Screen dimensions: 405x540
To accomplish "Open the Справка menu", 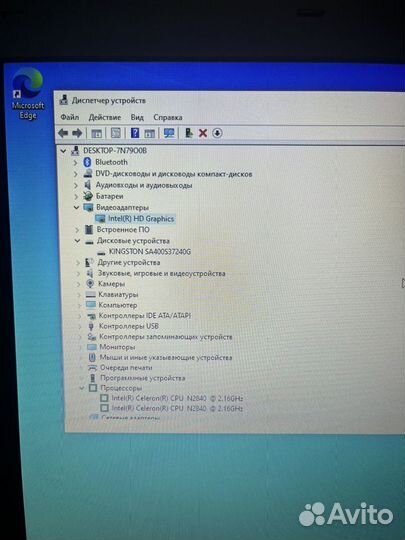I will [168, 117].
